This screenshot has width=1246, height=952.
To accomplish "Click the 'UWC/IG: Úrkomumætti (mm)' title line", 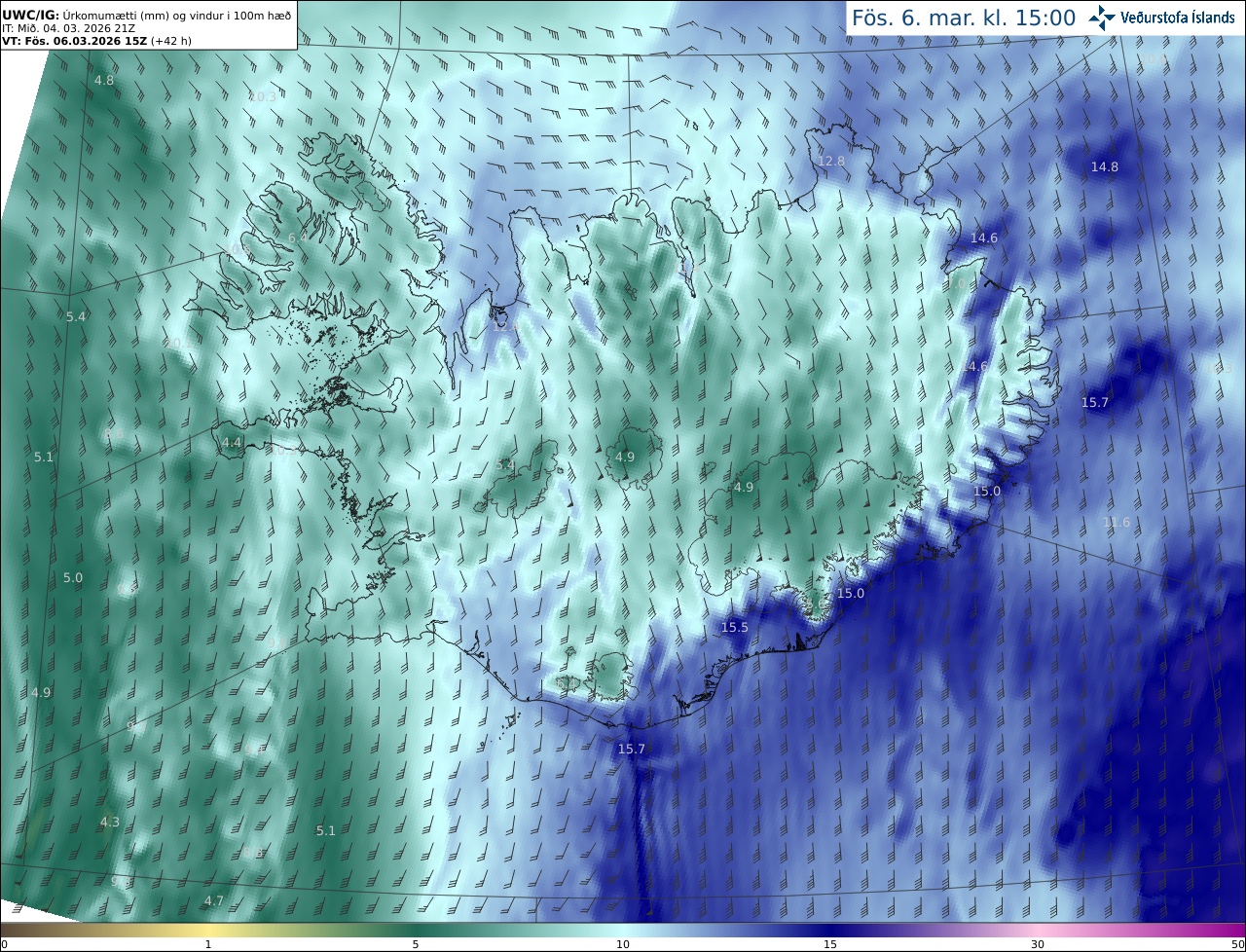I will tap(147, 15).
